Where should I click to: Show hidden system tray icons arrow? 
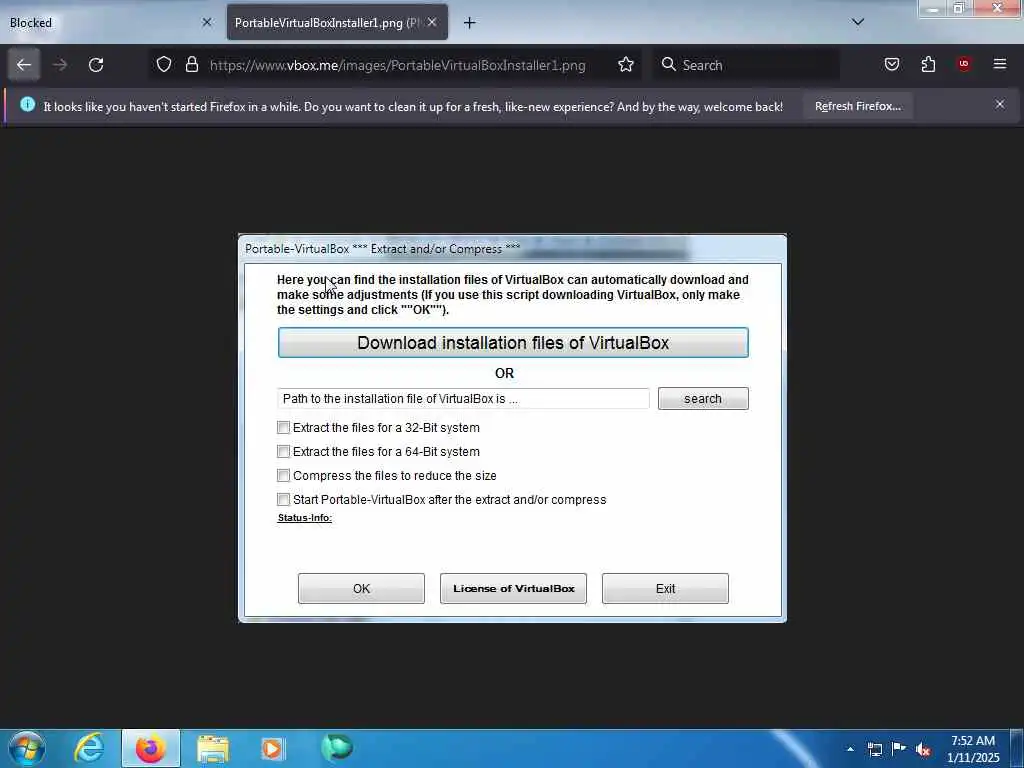tap(850, 750)
